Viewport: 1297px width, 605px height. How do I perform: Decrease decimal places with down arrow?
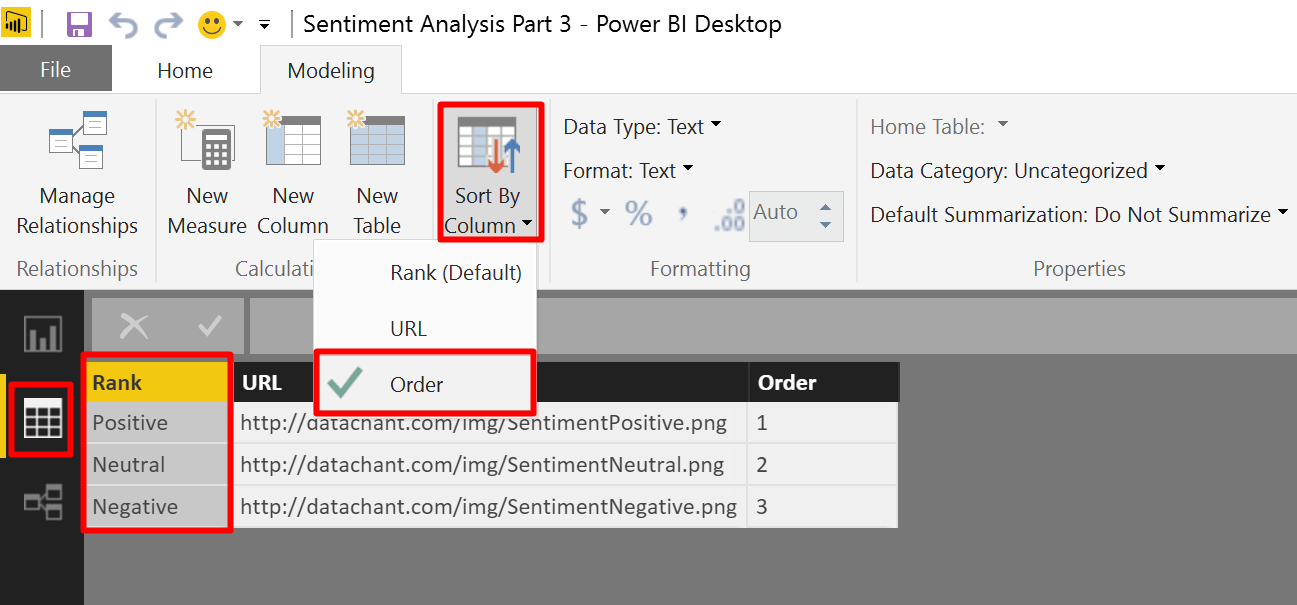(x=825, y=225)
